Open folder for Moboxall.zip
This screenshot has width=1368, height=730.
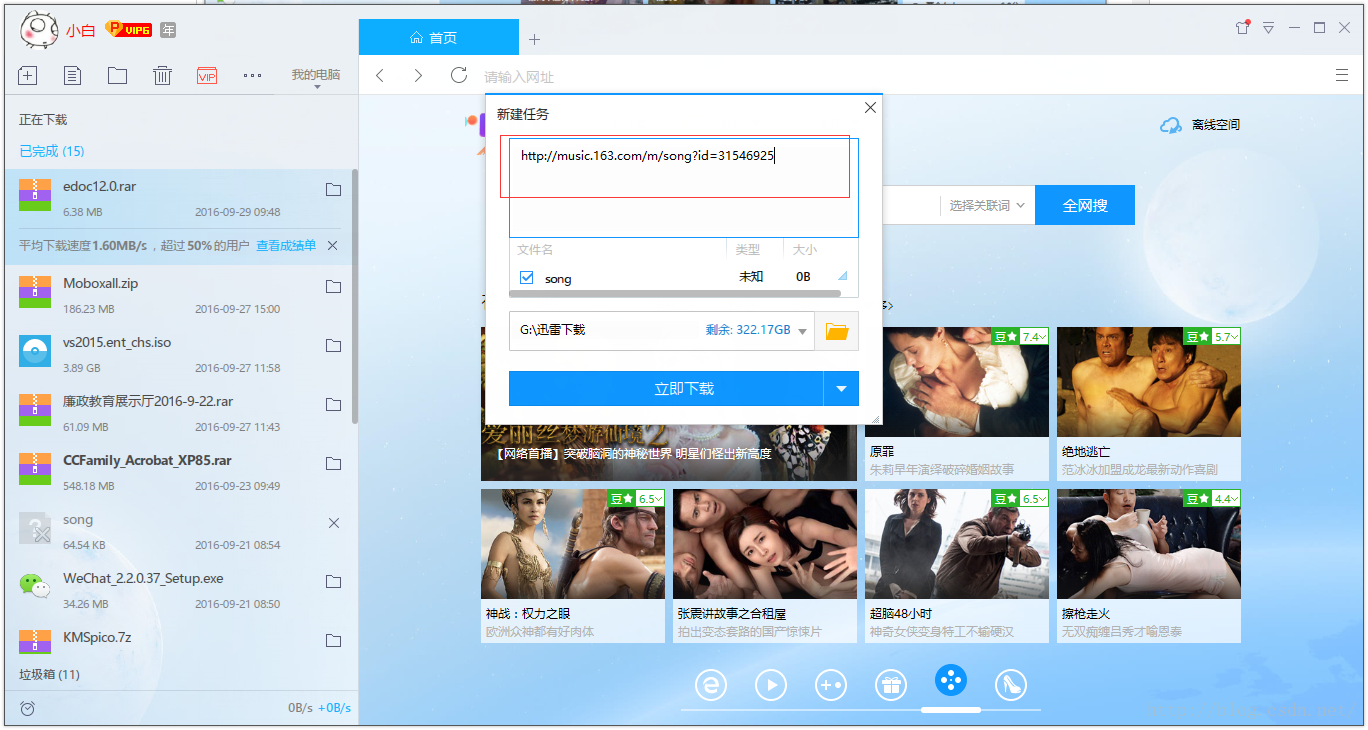pos(334,287)
